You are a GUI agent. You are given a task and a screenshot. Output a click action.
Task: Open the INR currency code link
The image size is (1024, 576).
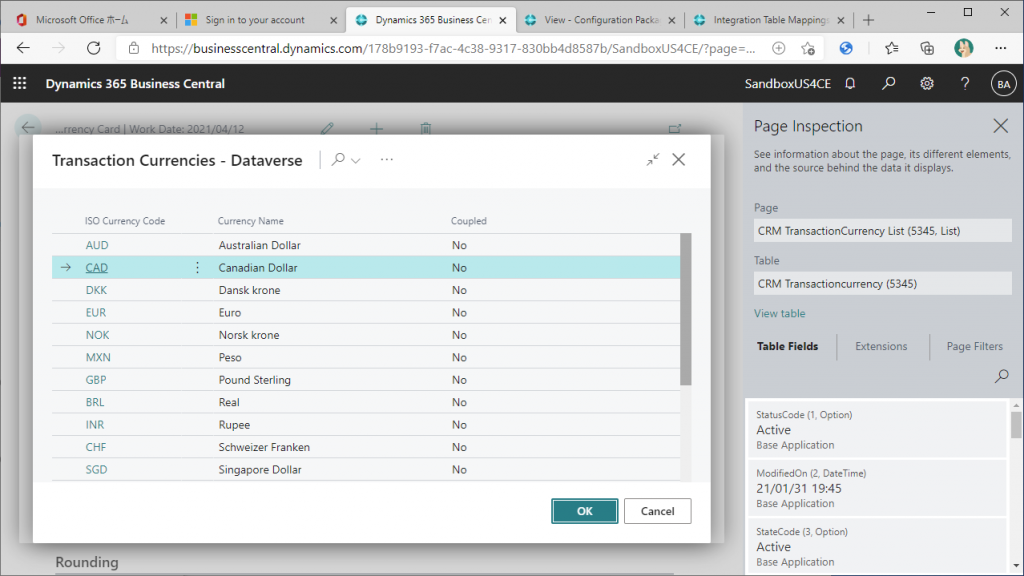point(95,424)
